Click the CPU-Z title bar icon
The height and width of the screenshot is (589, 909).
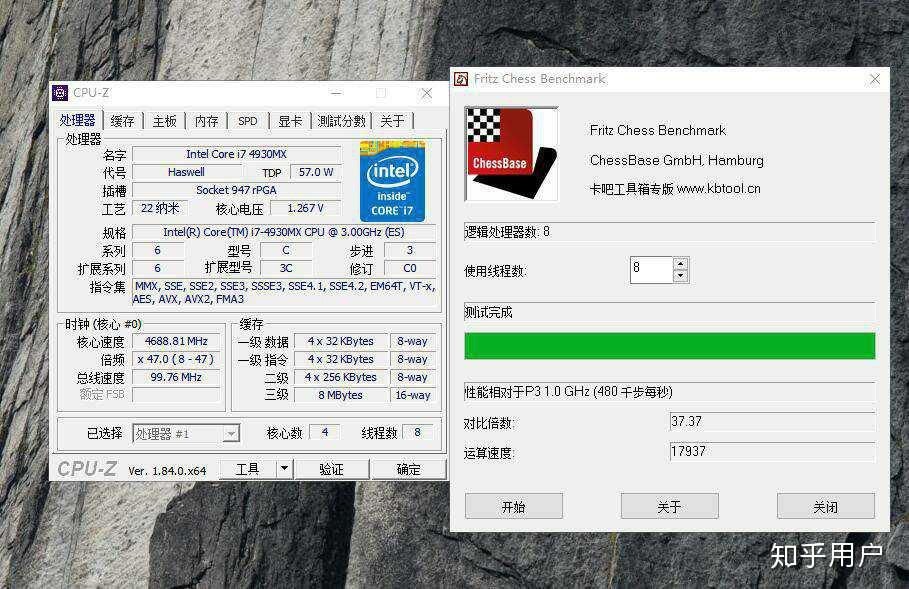60,93
